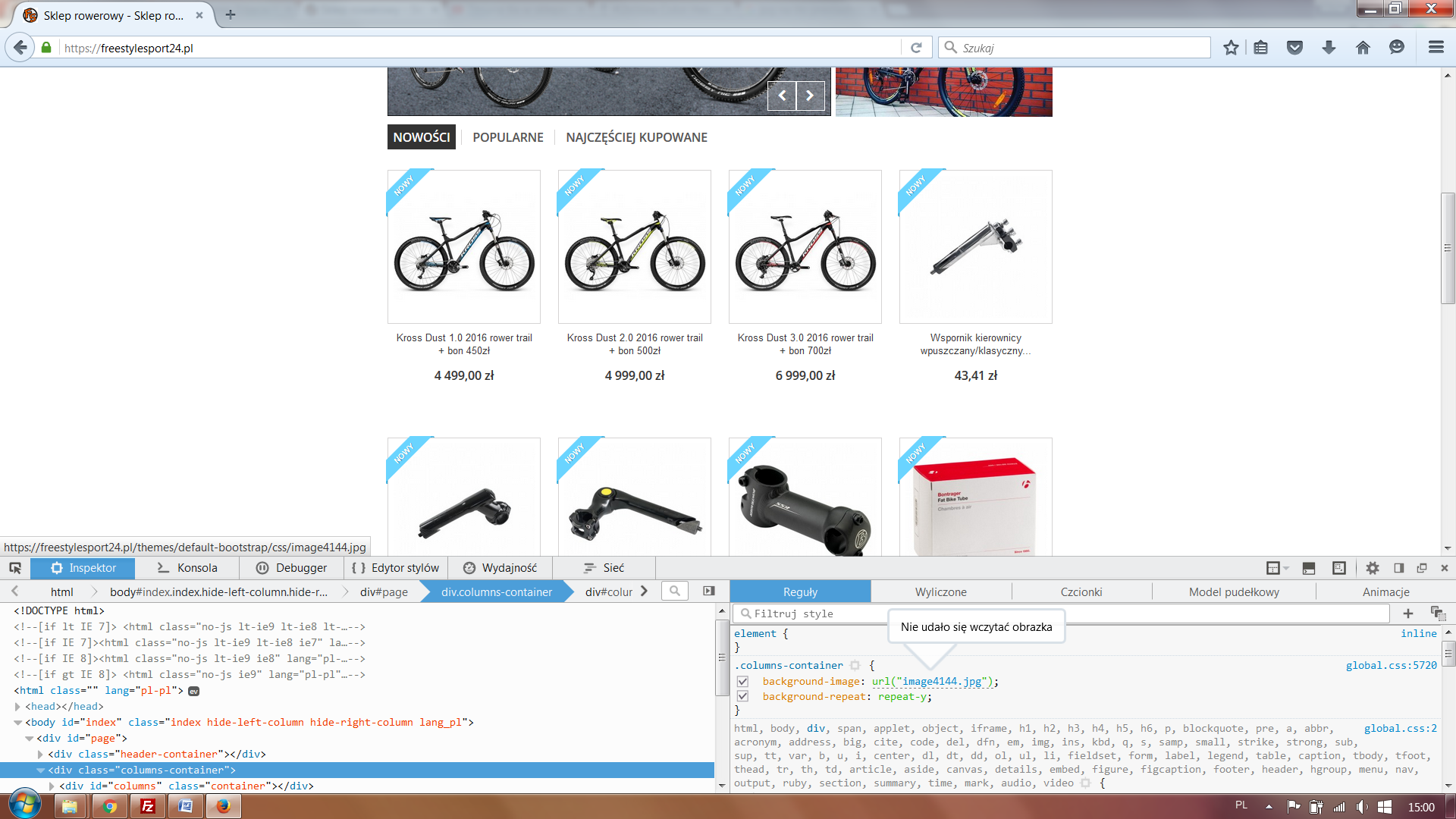Open the Model pudełkowy sidebar tab
Image resolution: width=1456 pixels, height=819 pixels.
click(x=1233, y=592)
